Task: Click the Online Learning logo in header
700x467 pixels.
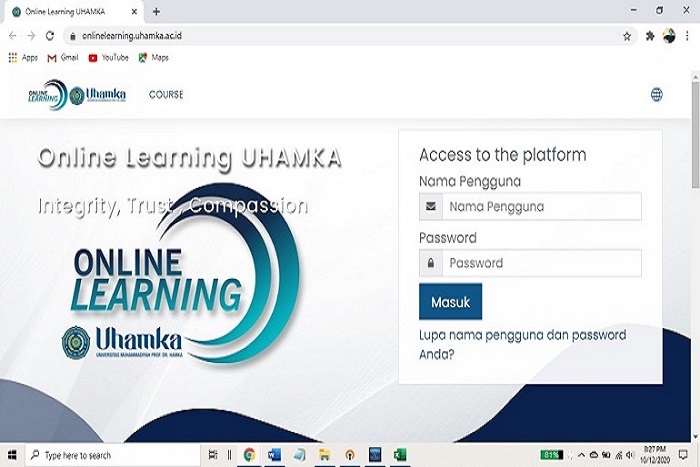Action: [x=47, y=95]
